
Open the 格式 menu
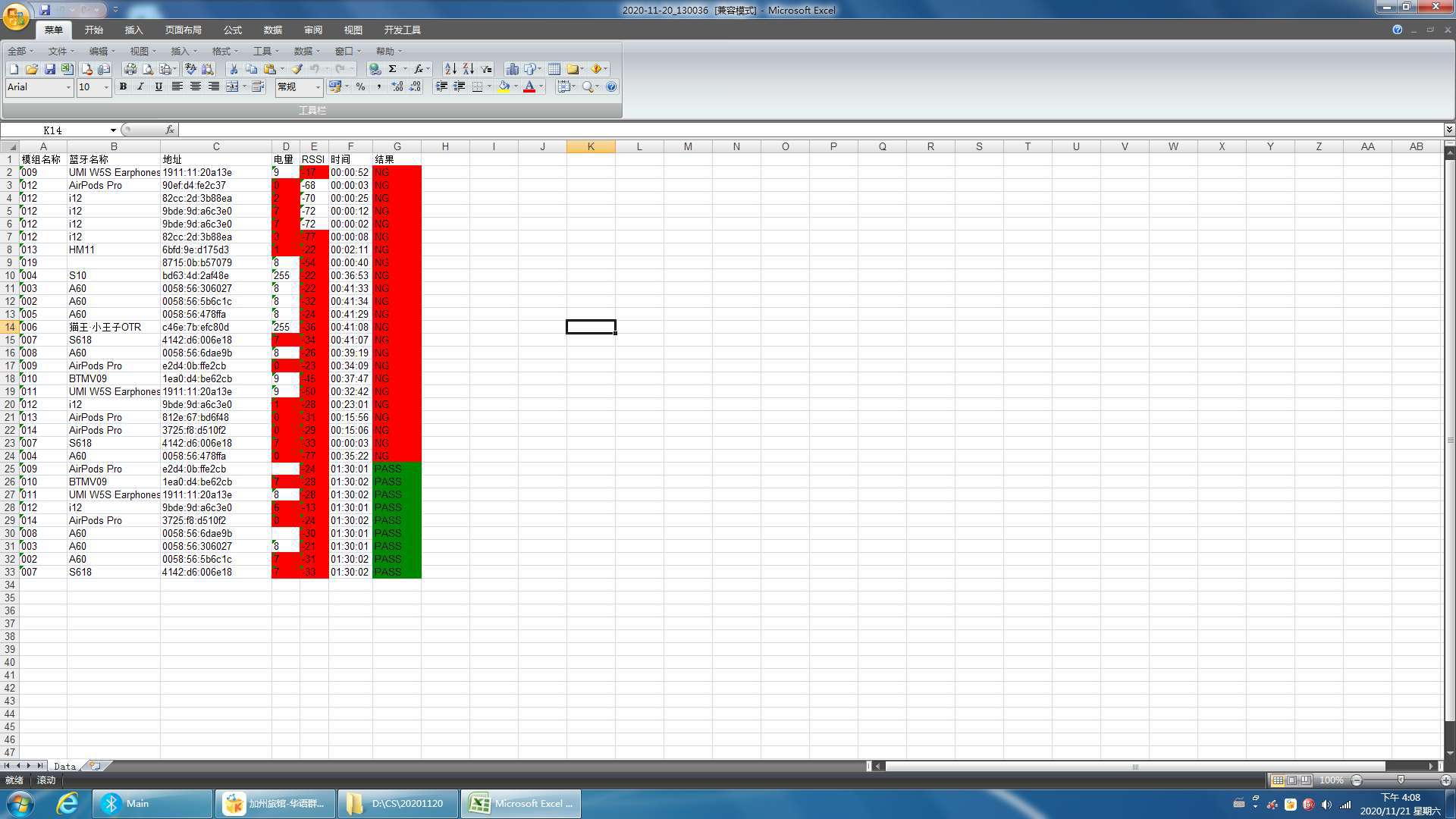point(221,51)
